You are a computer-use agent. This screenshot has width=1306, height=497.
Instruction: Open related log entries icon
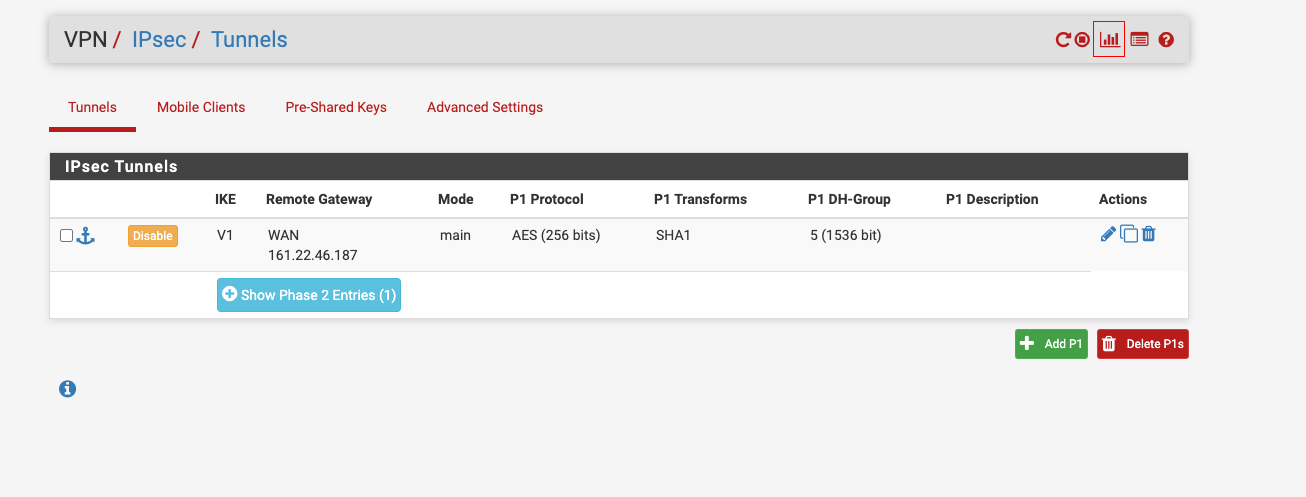click(1139, 40)
